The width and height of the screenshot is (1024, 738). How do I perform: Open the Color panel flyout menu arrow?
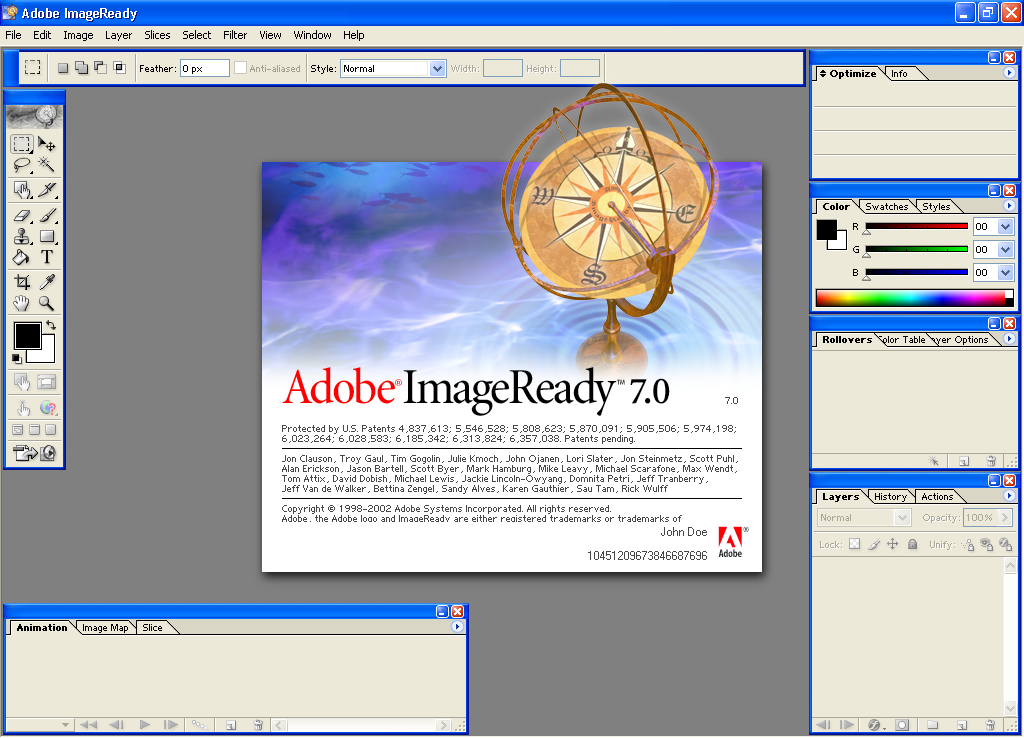point(1009,206)
